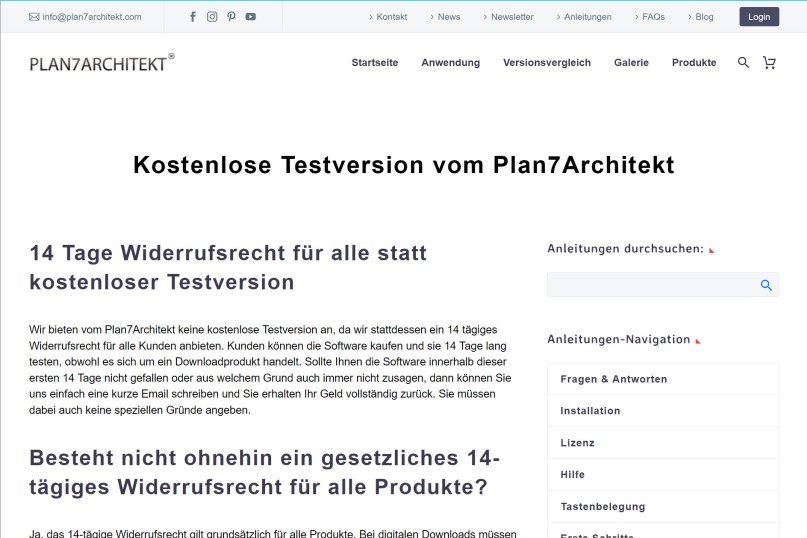
Task: Select Startseite in main menu
Action: click(x=375, y=62)
